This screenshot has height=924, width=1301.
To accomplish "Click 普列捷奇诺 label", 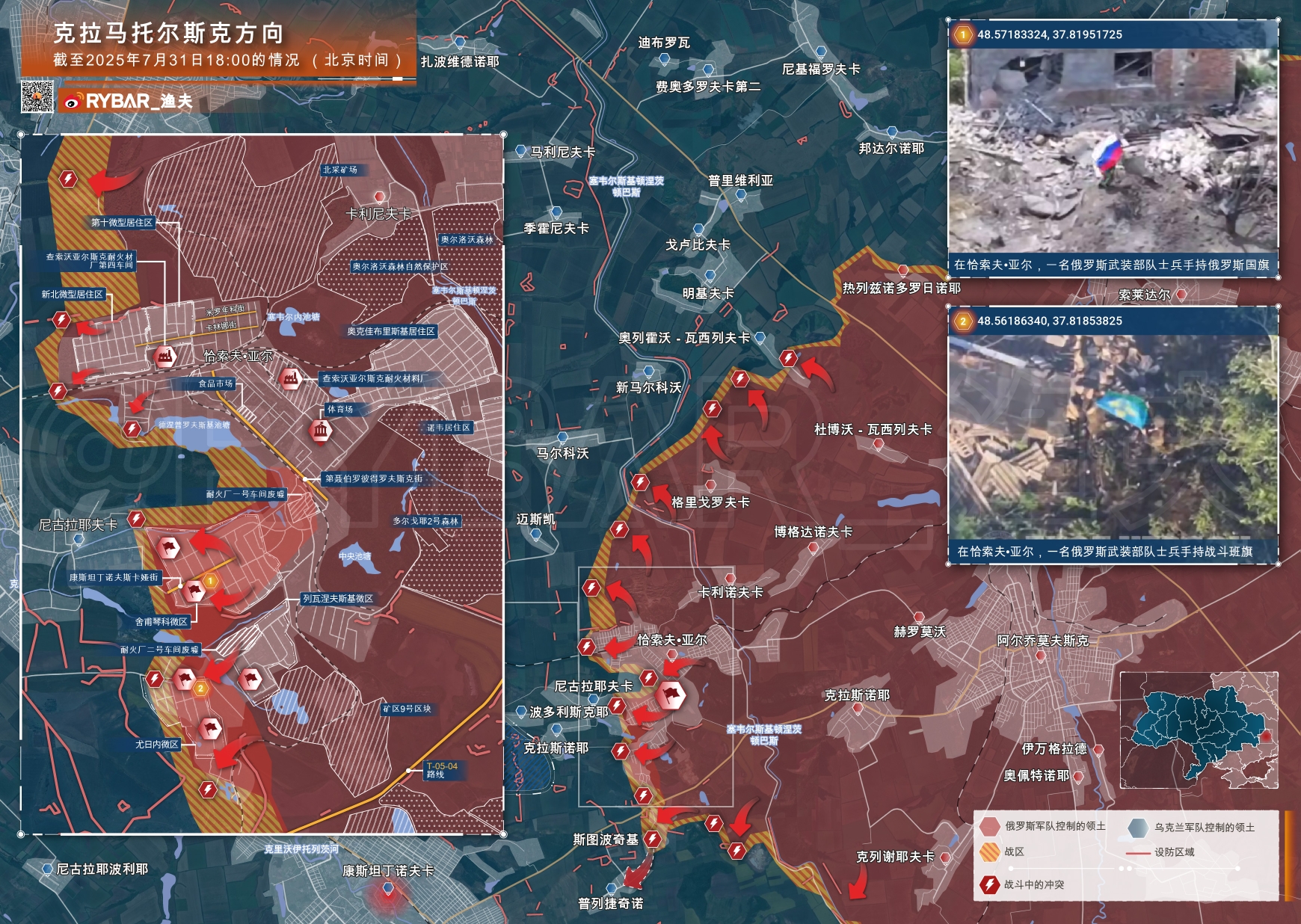I will [610, 903].
